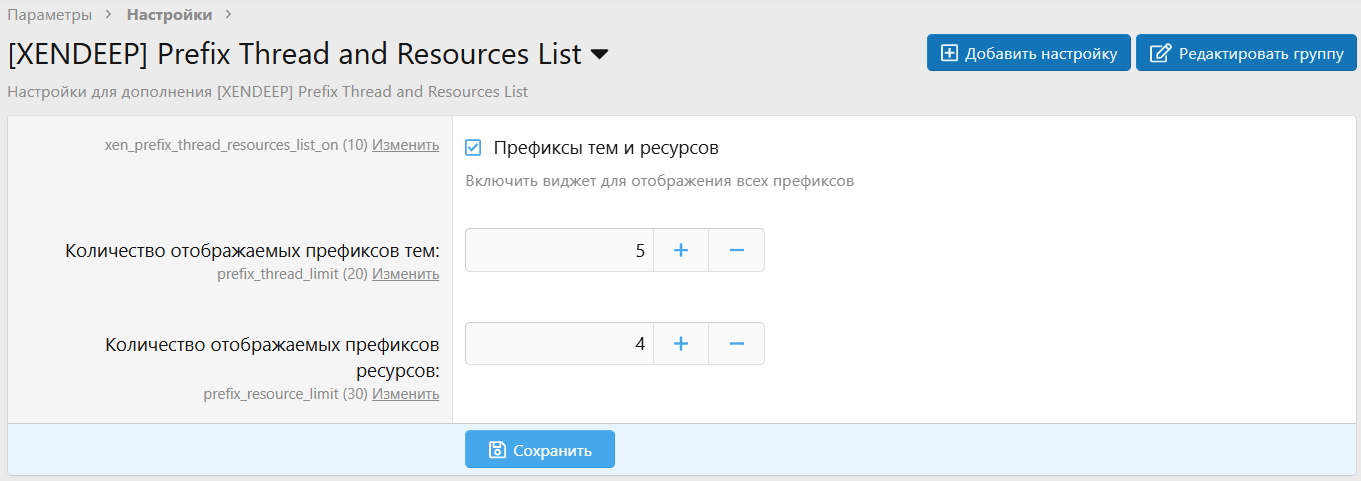This screenshot has width=1361, height=481.
Task: Decrease resource prefixes count with minus
Action: [x=737, y=344]
